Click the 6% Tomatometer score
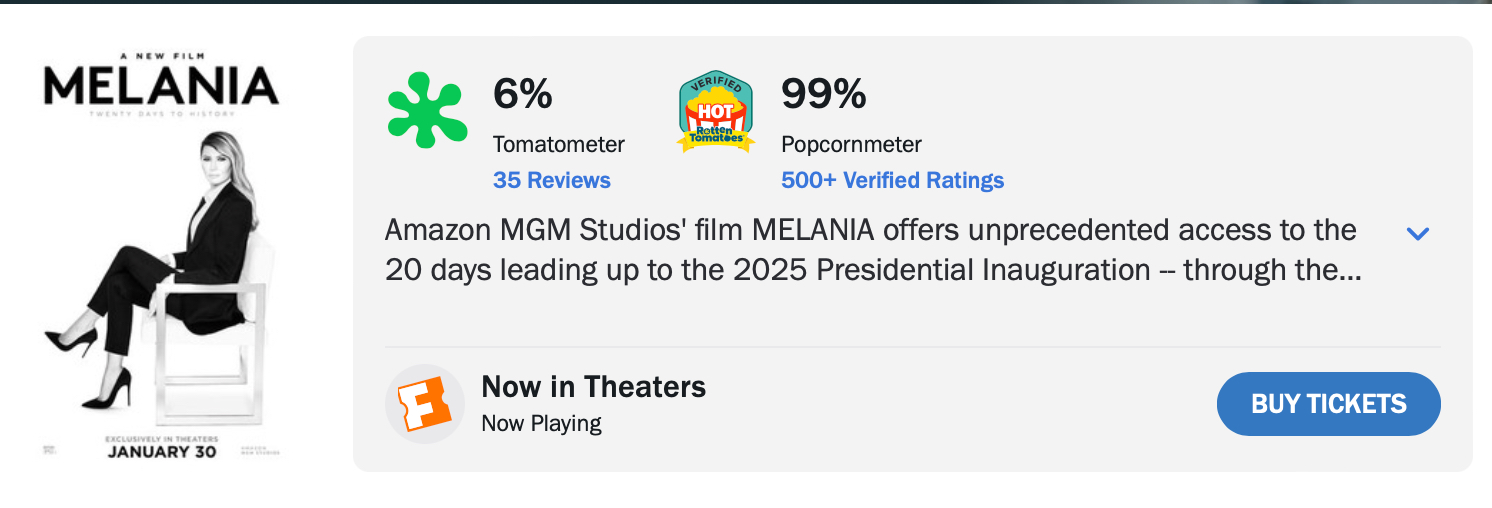The width and height of the screenshot is (1492, 508). tap(522, 94)
